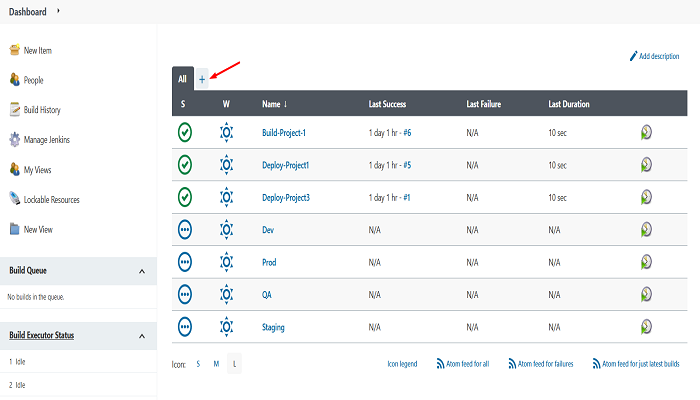The width and height of the screenshot is (700, 400).
Task: Set icon size to L
Action: pos(234,364)
